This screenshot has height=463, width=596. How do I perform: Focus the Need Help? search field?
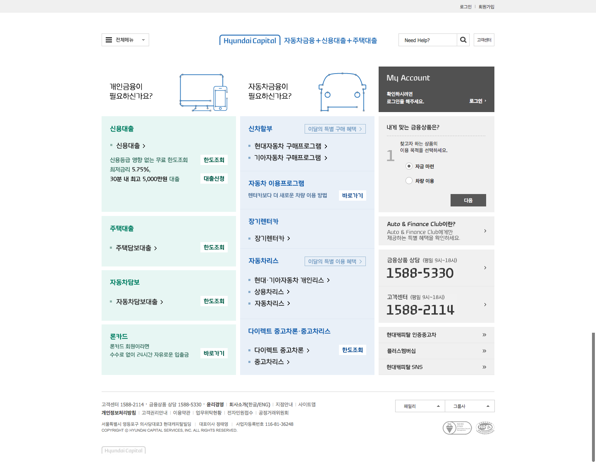tap(427, 40)
